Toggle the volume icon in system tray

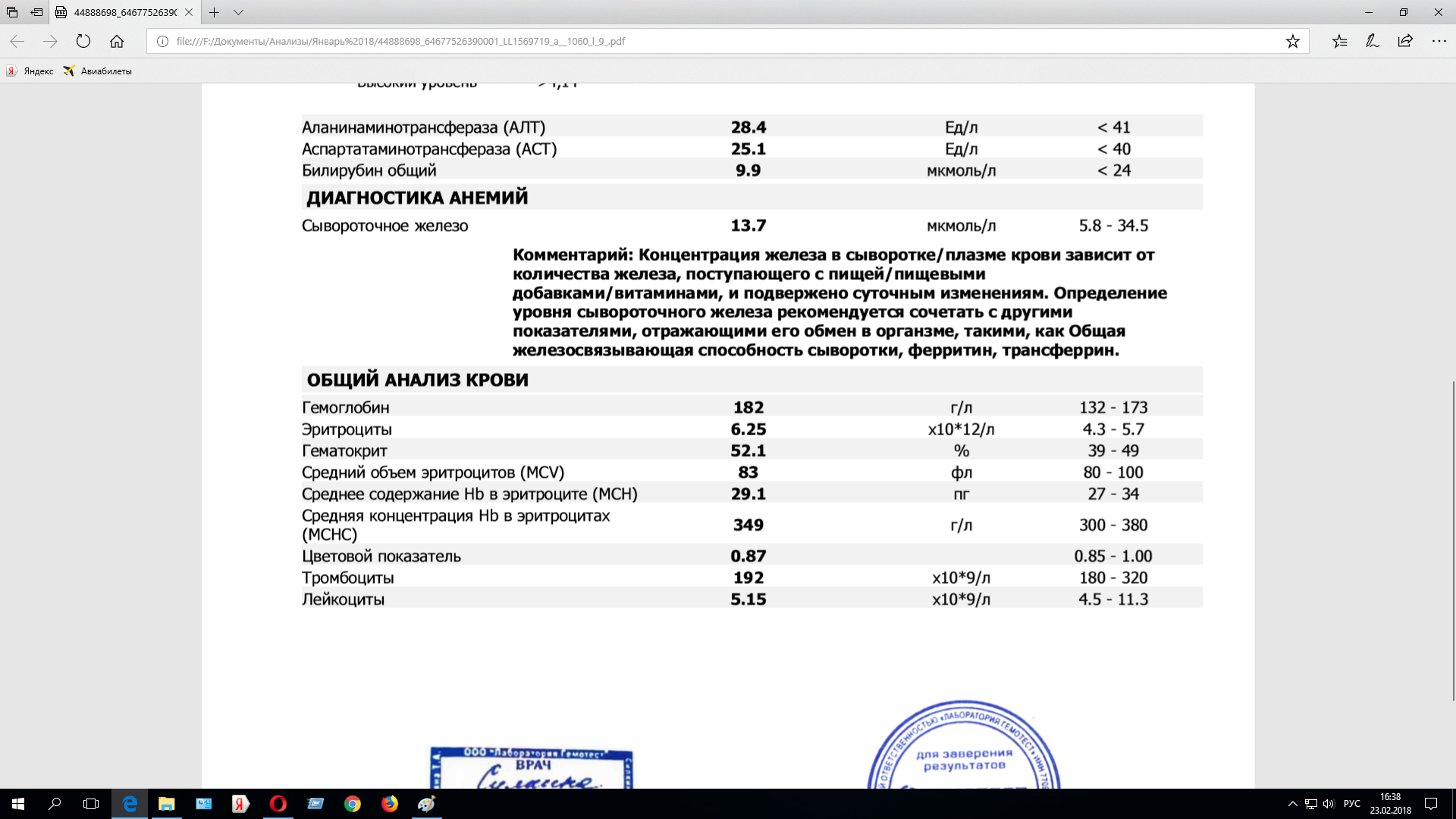coord(1328,804)
